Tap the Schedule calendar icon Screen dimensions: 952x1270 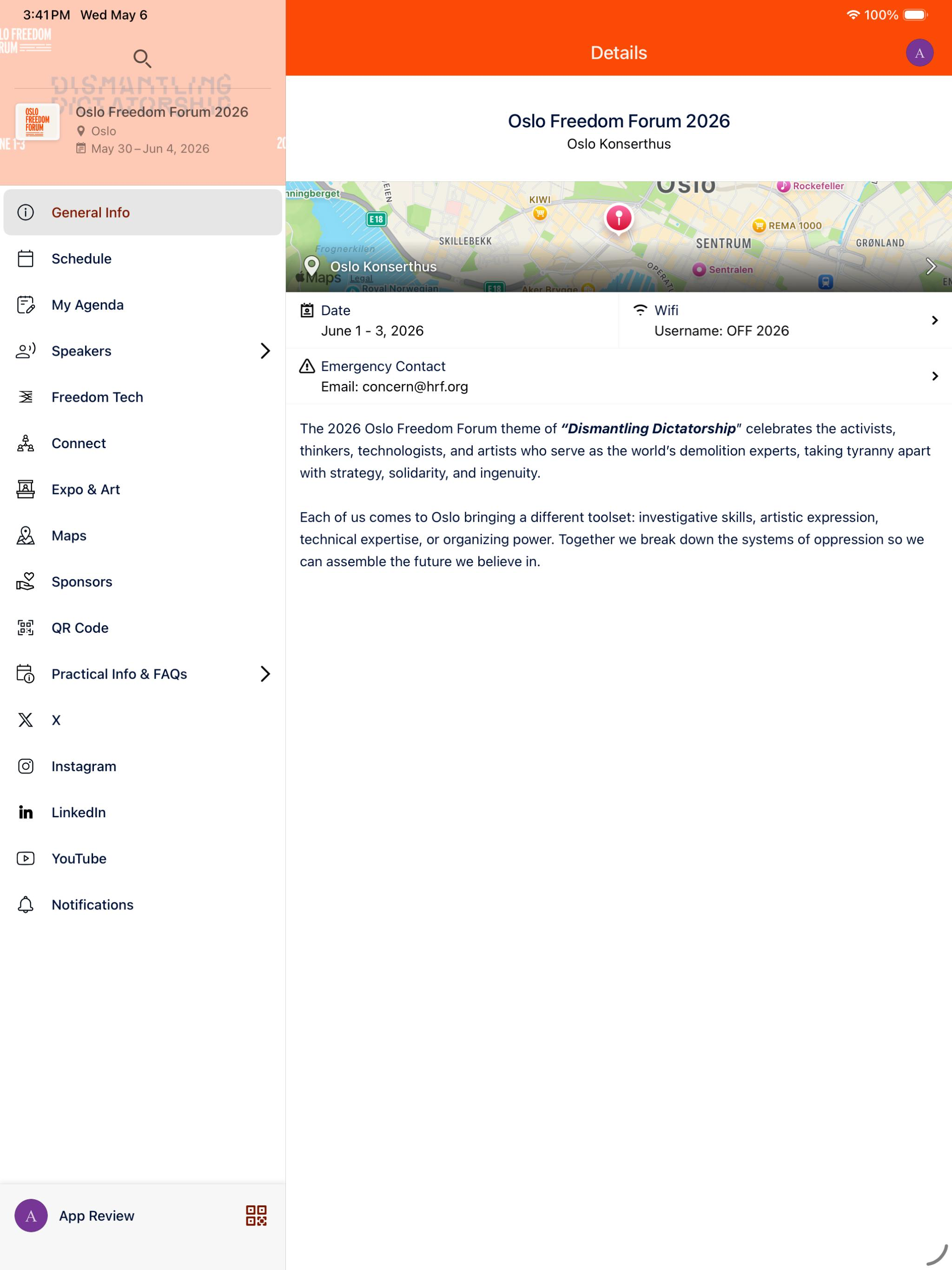26,258
